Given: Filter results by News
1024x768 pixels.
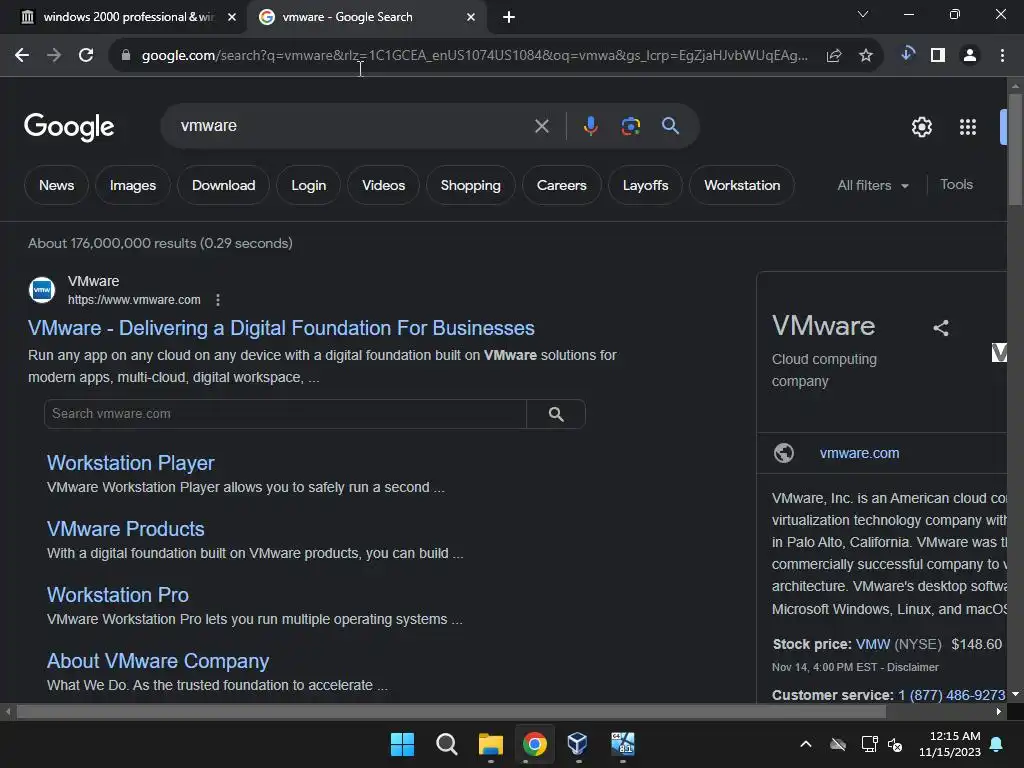Looking at the screenshot, I should coord(56,185).
